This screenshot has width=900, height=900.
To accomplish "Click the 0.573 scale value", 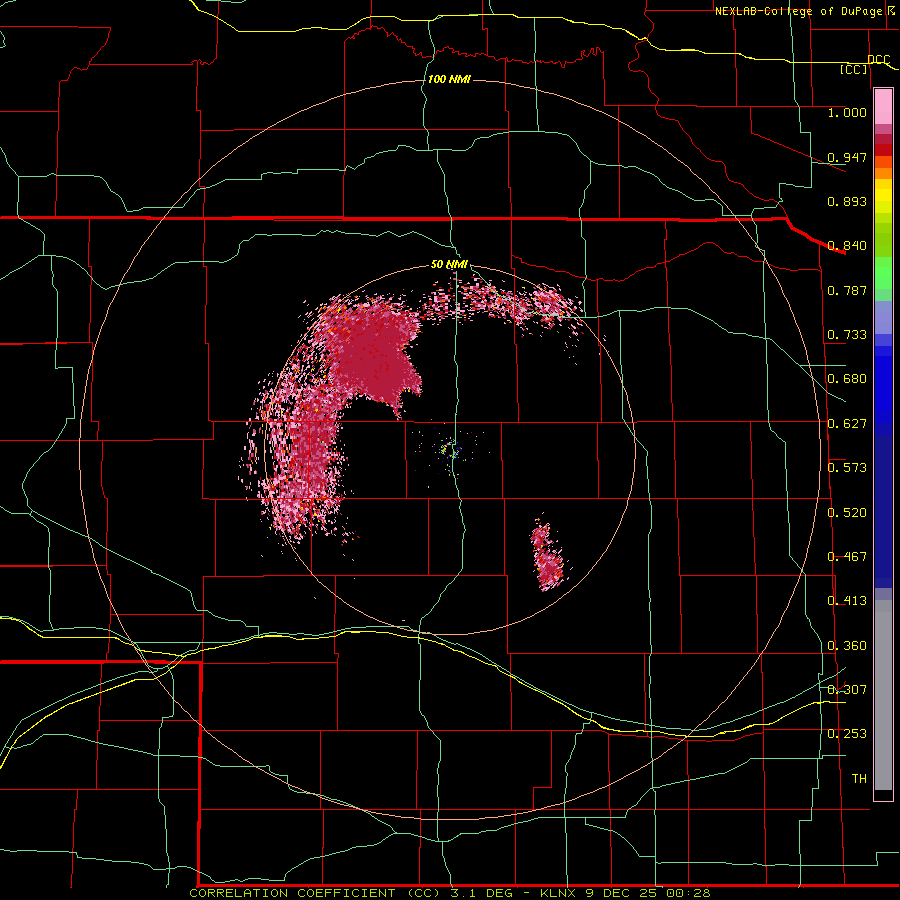I will [x=847, y=467].
